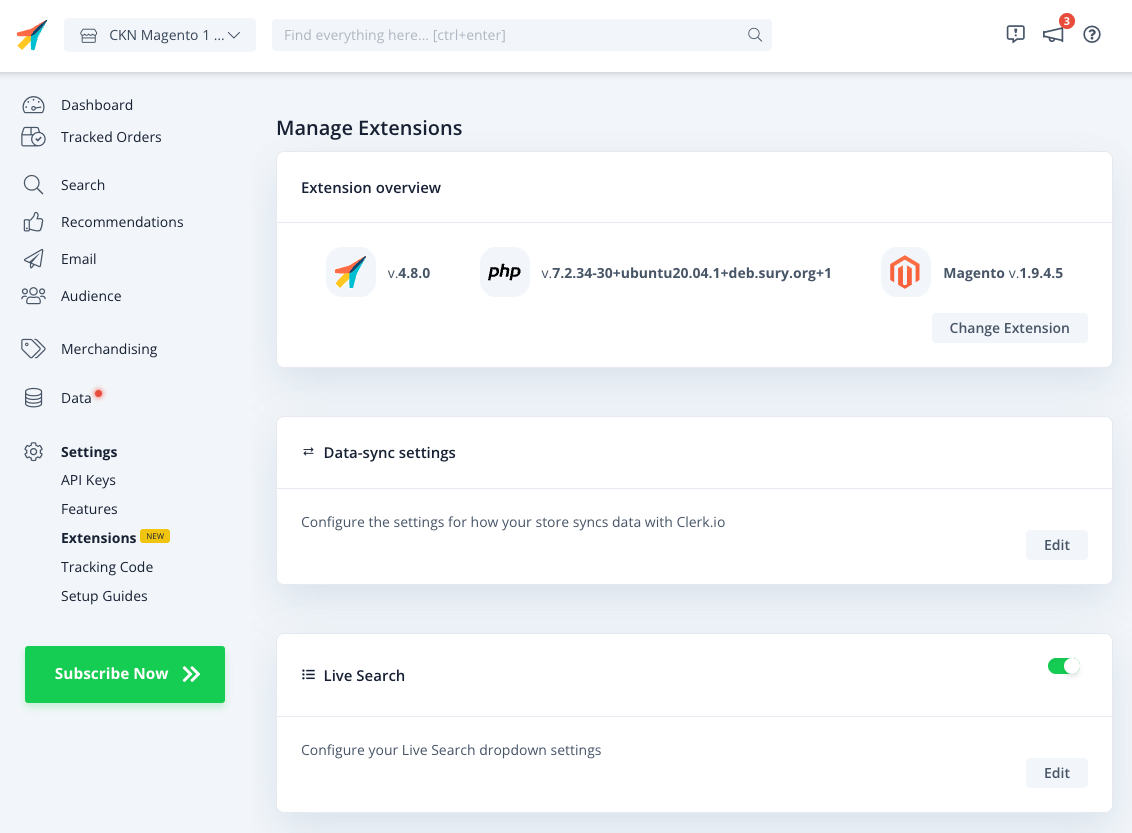Click the Email paper plane icon

tap(33, 259)
